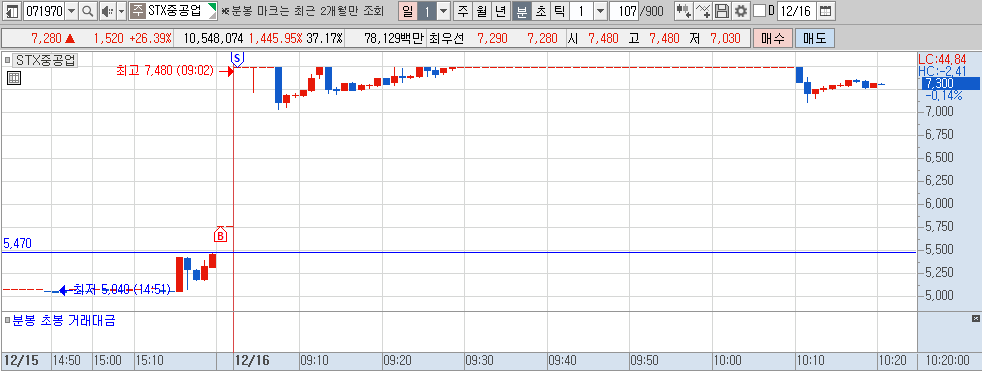Open the minute interval dropdown arrow
Viewport: 982px width, 371px height.
coord(600,11)
